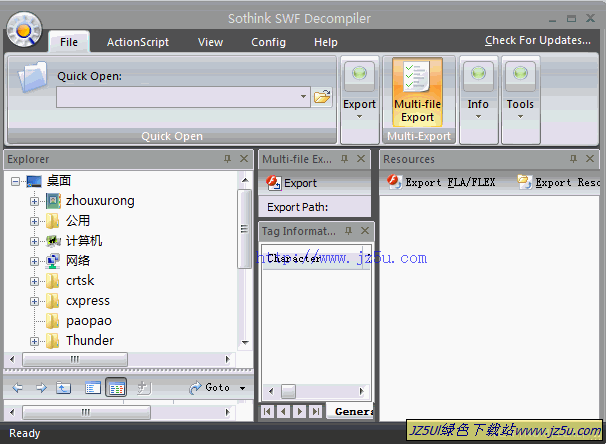Expand the cxpress folder node
The height and width of the screenshot is (444, 606).
(34, 301)
